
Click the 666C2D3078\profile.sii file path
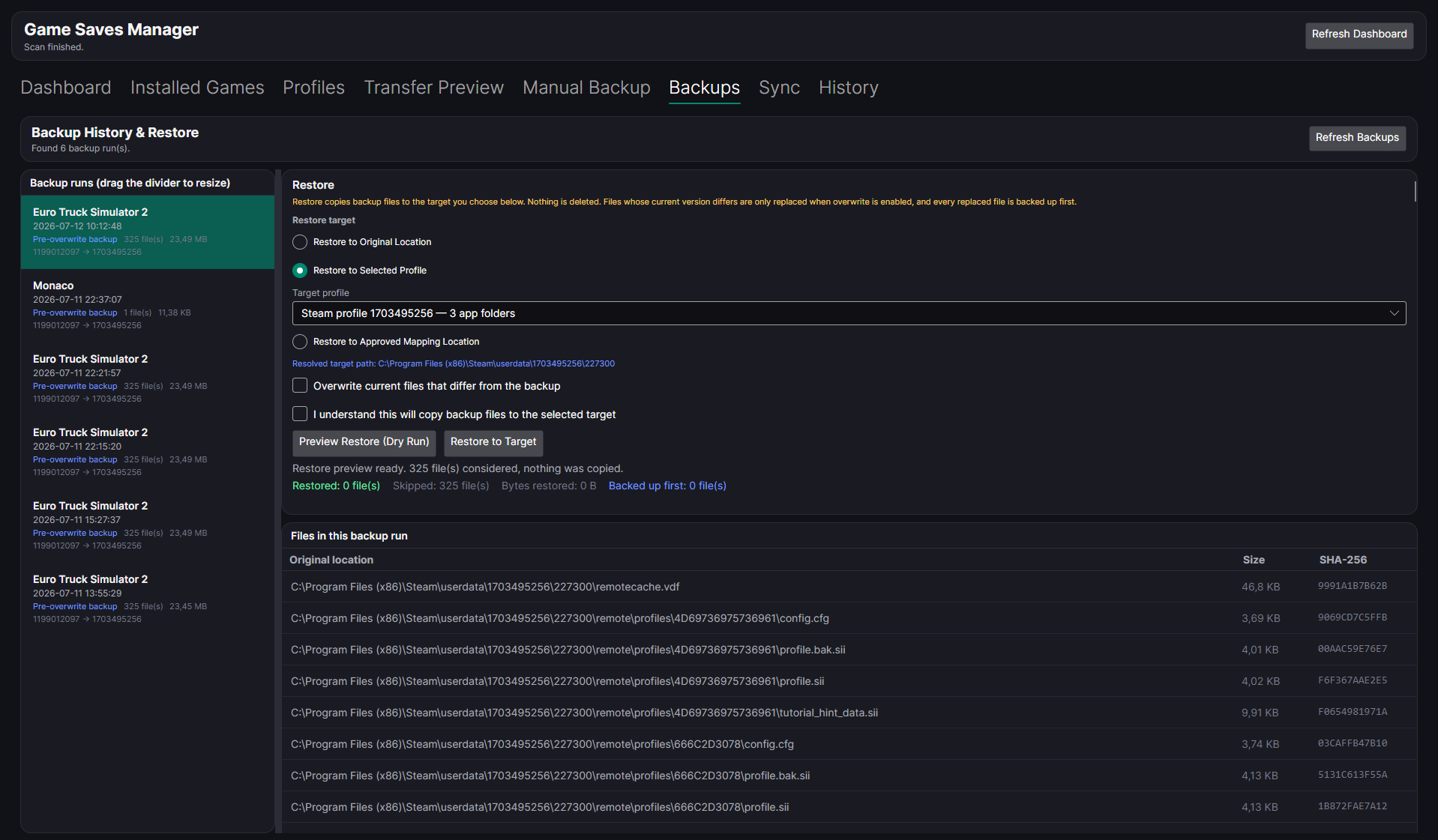(540, 807)
